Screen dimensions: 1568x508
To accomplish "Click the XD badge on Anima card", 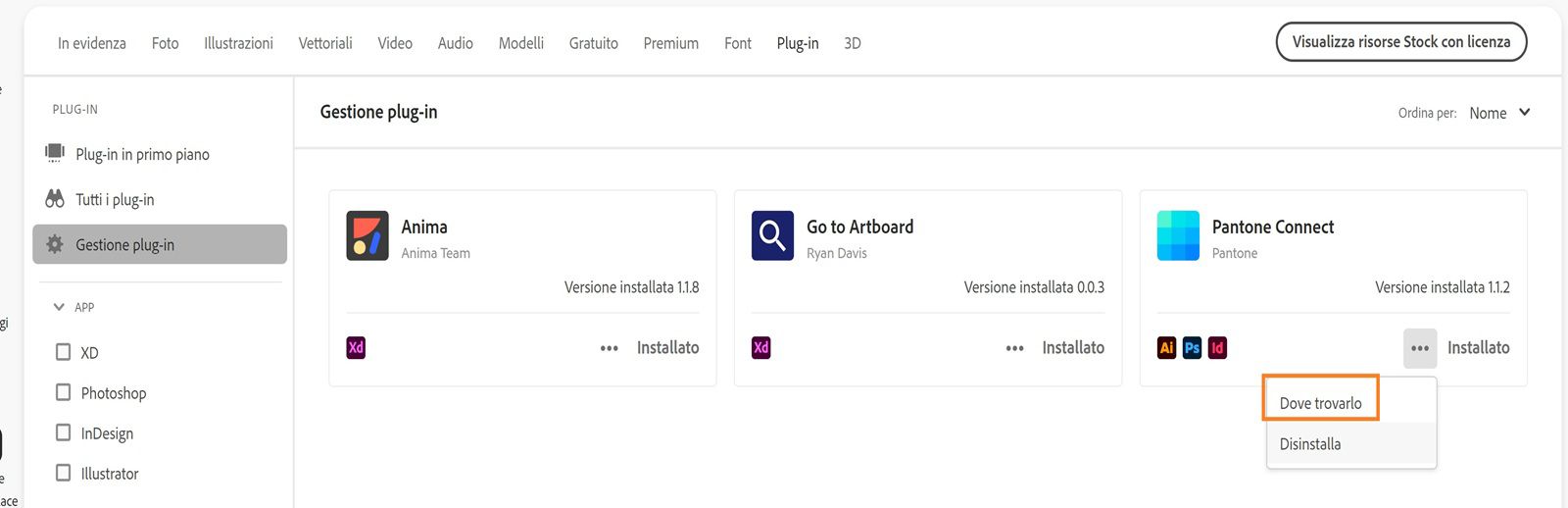I will click(356, 347).
